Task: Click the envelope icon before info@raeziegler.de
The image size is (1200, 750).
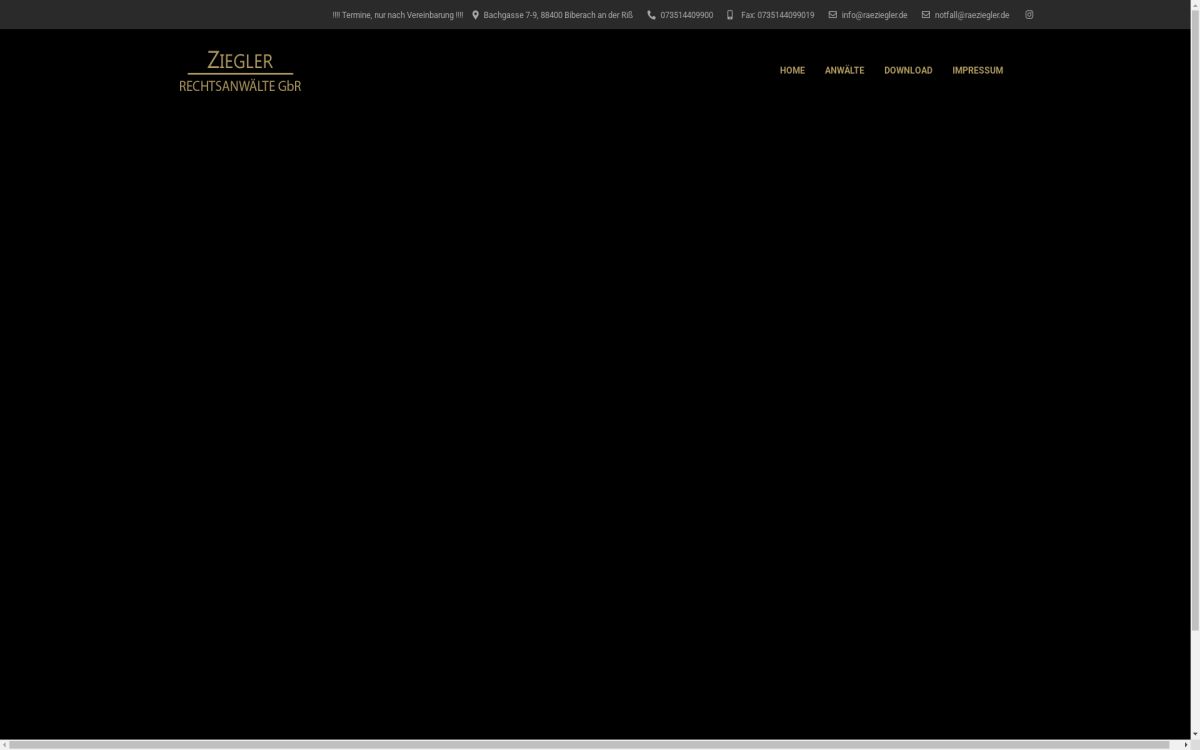Action: pyautogui.click(x=833, y=15)
